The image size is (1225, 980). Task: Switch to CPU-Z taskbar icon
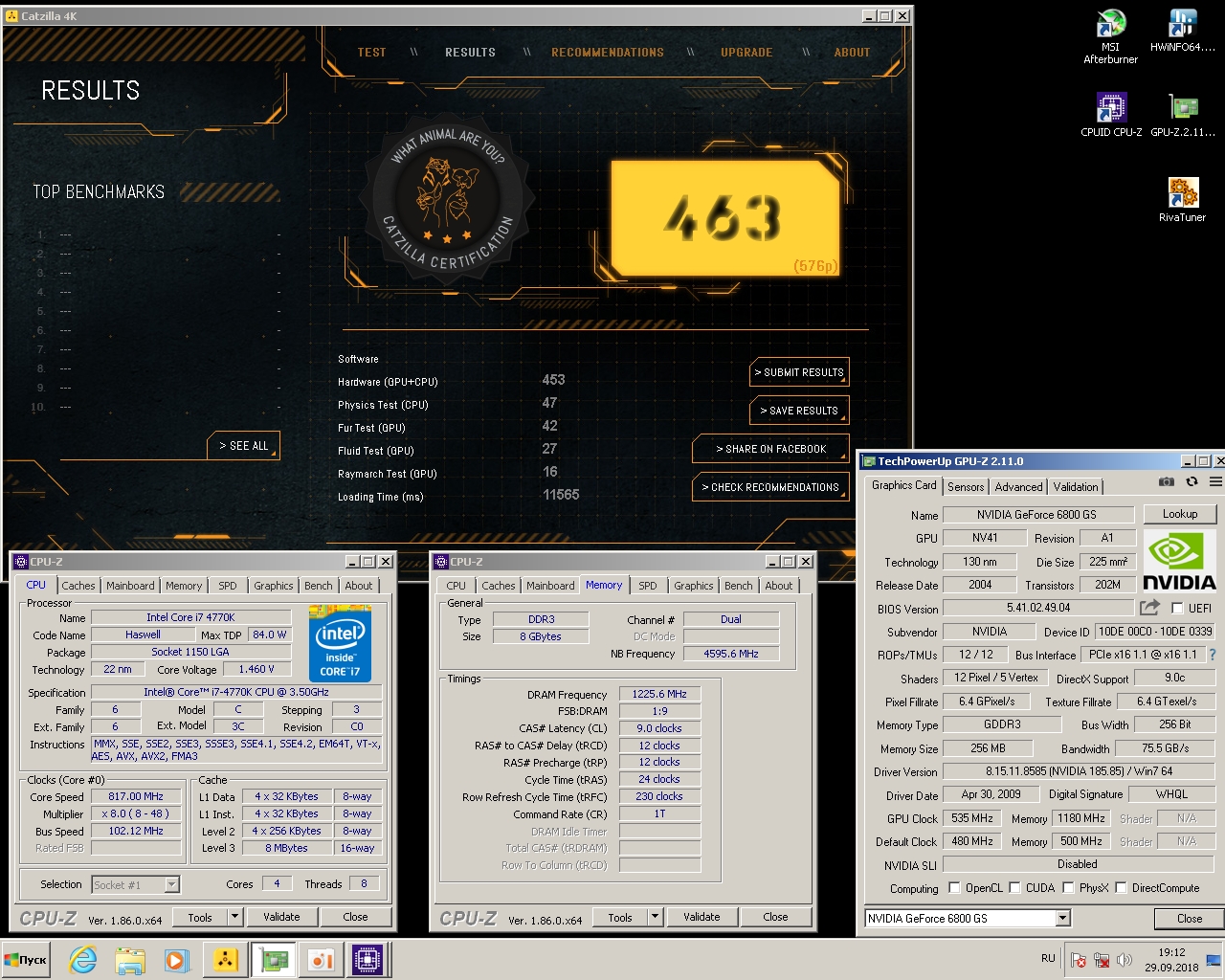click(x=367, y=960)
